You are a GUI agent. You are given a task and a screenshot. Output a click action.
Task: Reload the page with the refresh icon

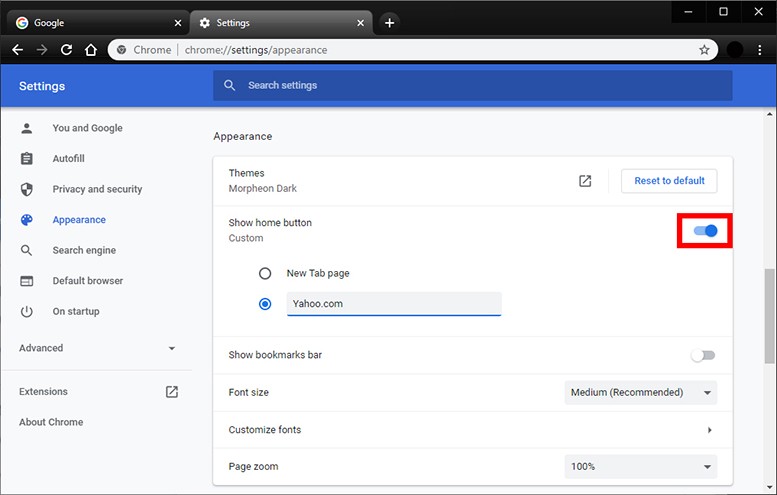[66, 49]
